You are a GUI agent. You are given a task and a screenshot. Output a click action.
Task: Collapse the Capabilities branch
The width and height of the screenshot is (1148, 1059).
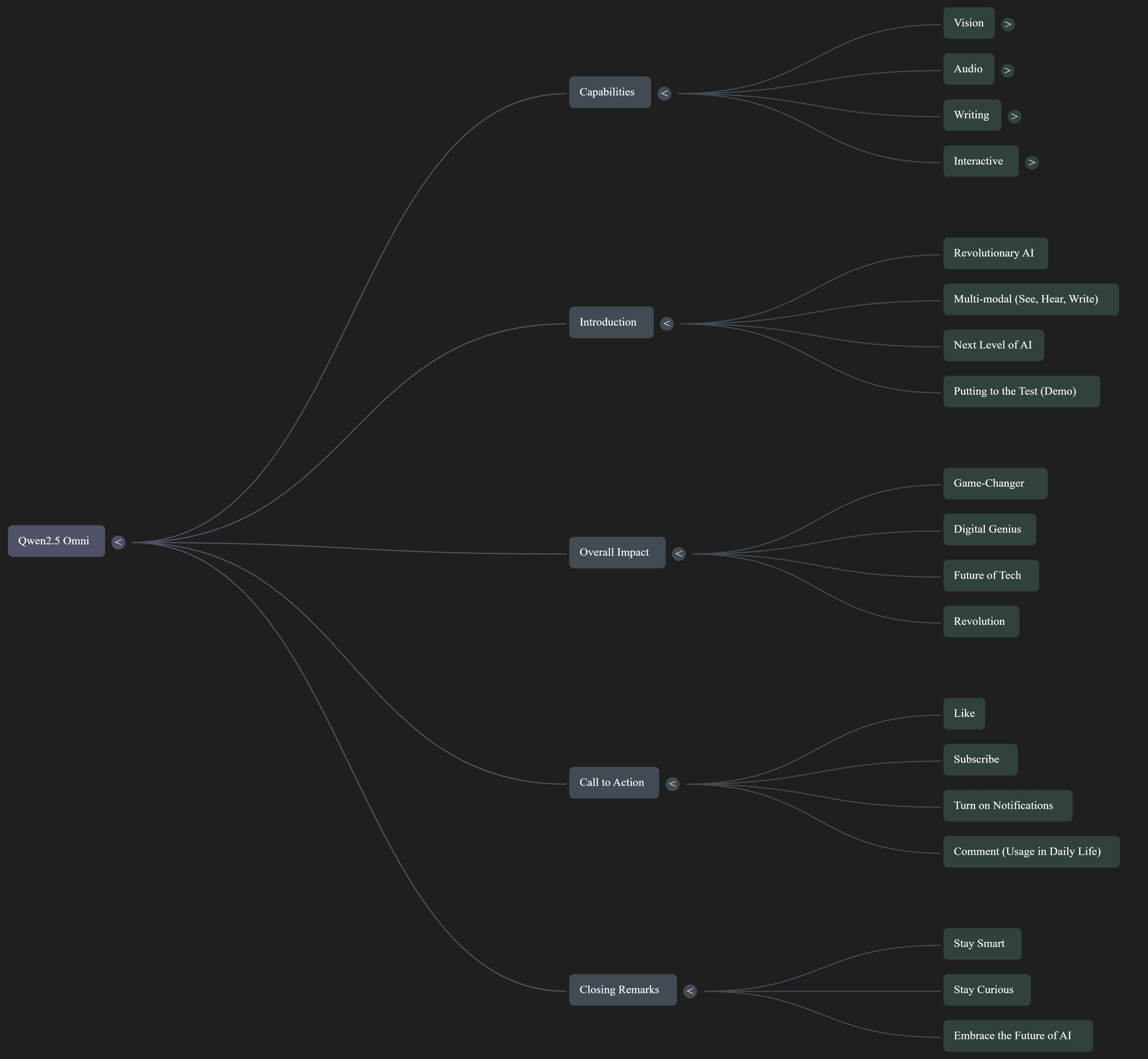tap(664, 93)
